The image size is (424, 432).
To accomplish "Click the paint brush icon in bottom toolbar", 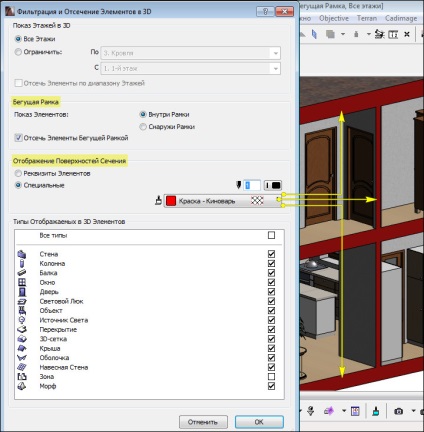I will tap(376, 411).
